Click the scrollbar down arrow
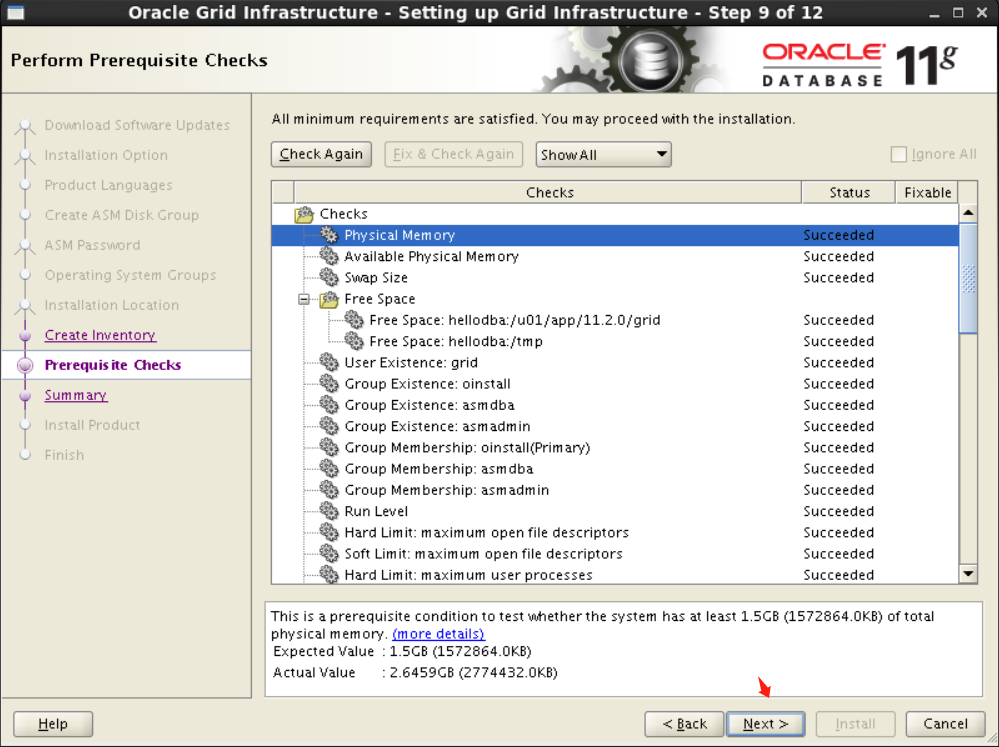 coord(966,574)
